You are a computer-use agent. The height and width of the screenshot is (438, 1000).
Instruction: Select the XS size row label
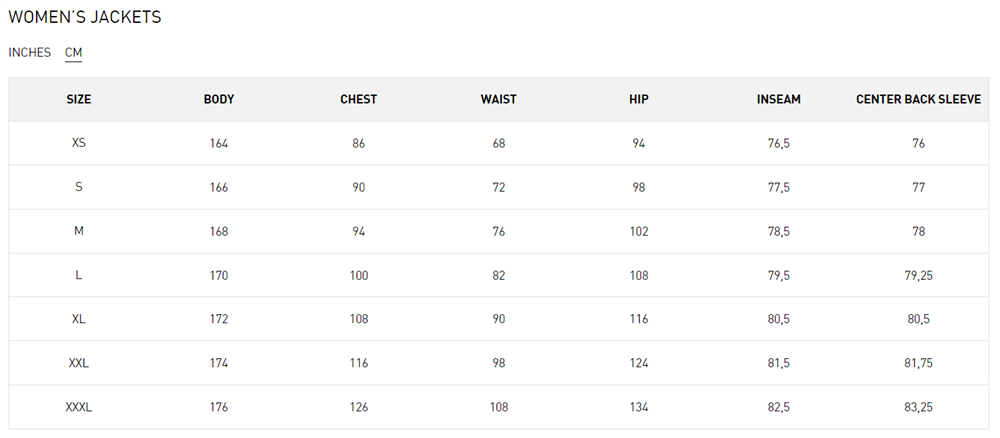click(x=78, y=143)
